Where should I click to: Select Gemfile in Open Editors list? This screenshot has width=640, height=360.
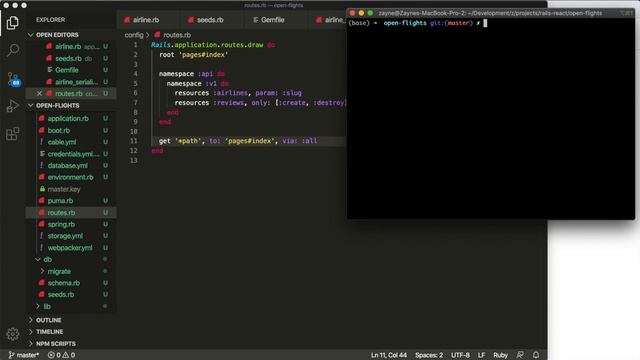point(71,70)
